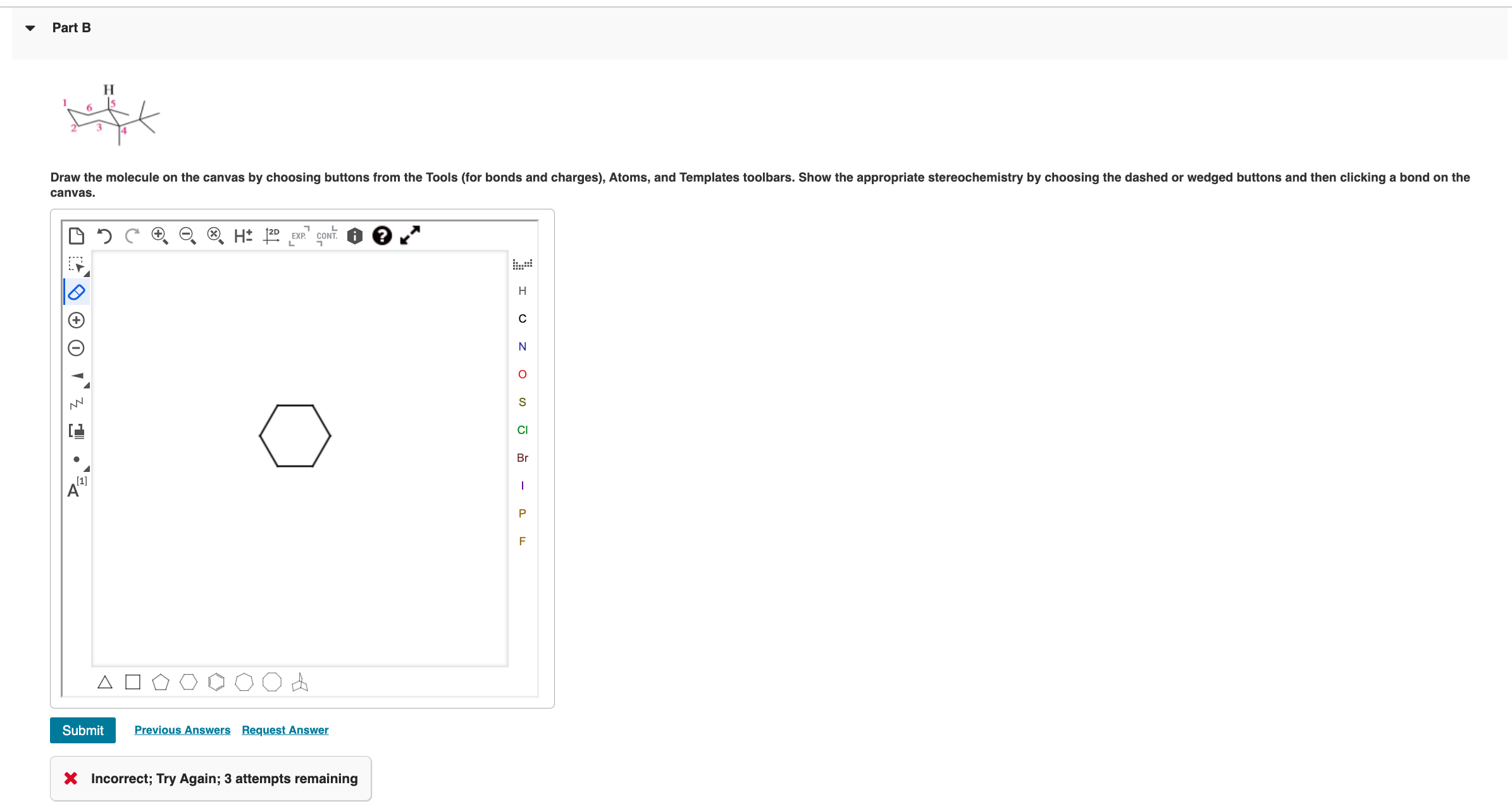1512x811 pixels.
Task: Expand the wedge bond tool options
Action: click(87, 385)
